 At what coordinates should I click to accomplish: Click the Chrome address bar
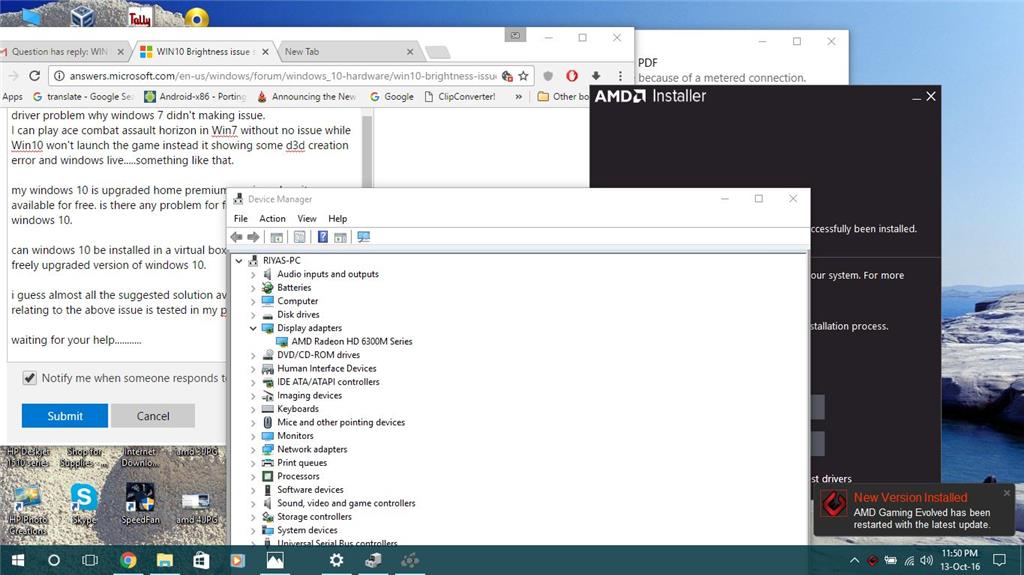pyautogui.click(x=281, y=76)
